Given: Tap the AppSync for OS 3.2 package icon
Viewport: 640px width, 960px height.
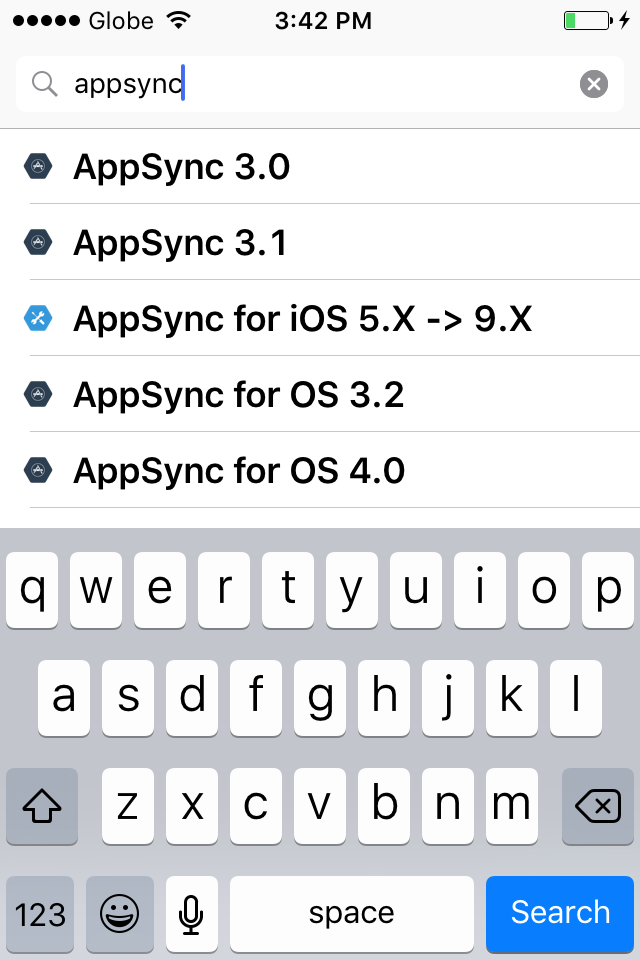Looking at the screenshot, I should click(38, 394).
